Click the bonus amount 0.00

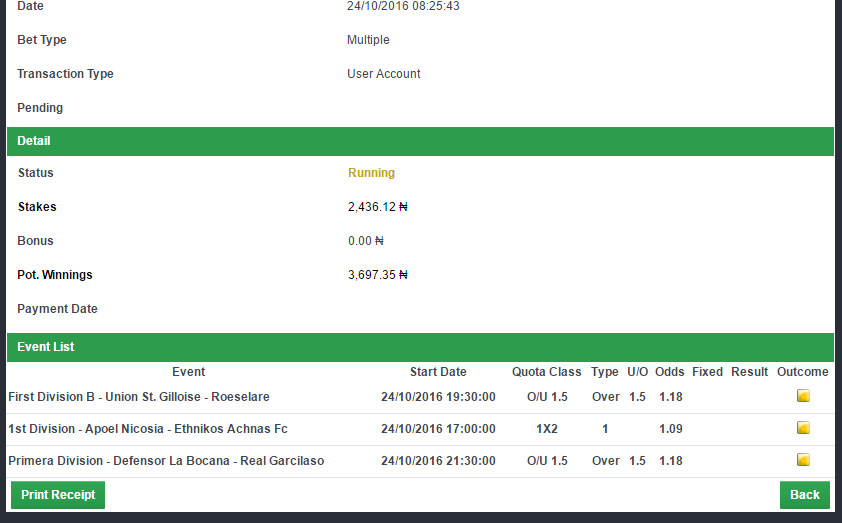click(x=366, y=241)
